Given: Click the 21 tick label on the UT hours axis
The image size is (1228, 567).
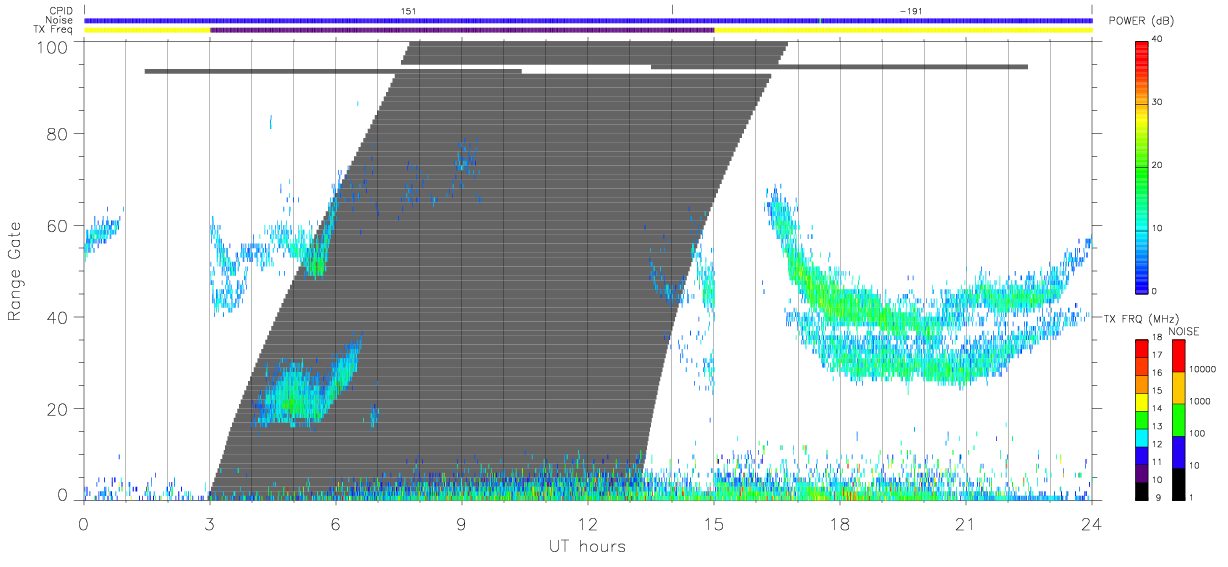Looking at the screenshot, I should pyautogui.click(x=965, y=523).
